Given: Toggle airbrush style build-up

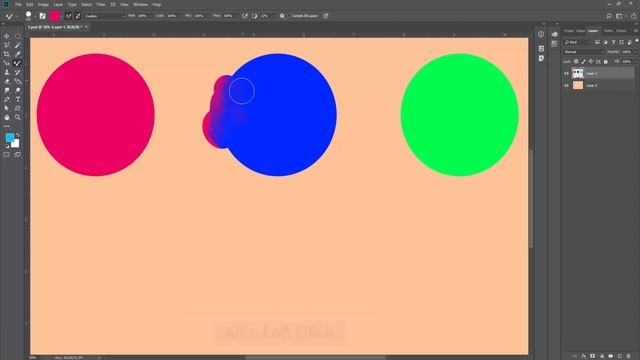Looking at the screenshot, I should [244, 16].
